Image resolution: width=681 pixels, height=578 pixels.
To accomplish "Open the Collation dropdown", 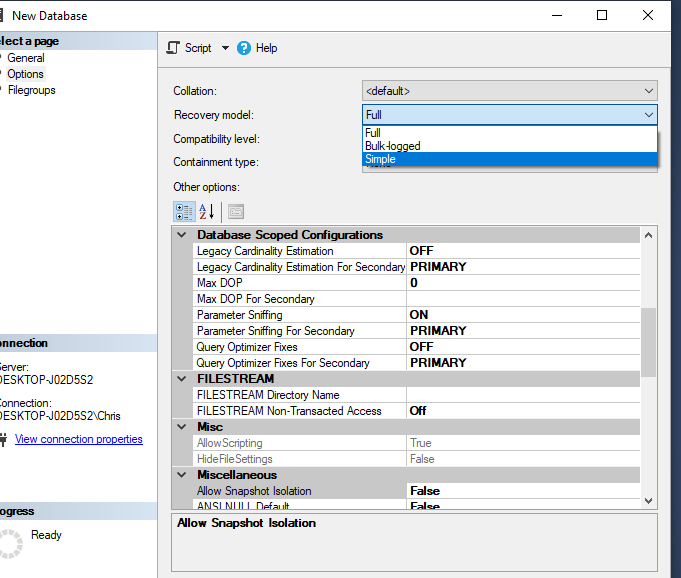I will click(649, 91).
